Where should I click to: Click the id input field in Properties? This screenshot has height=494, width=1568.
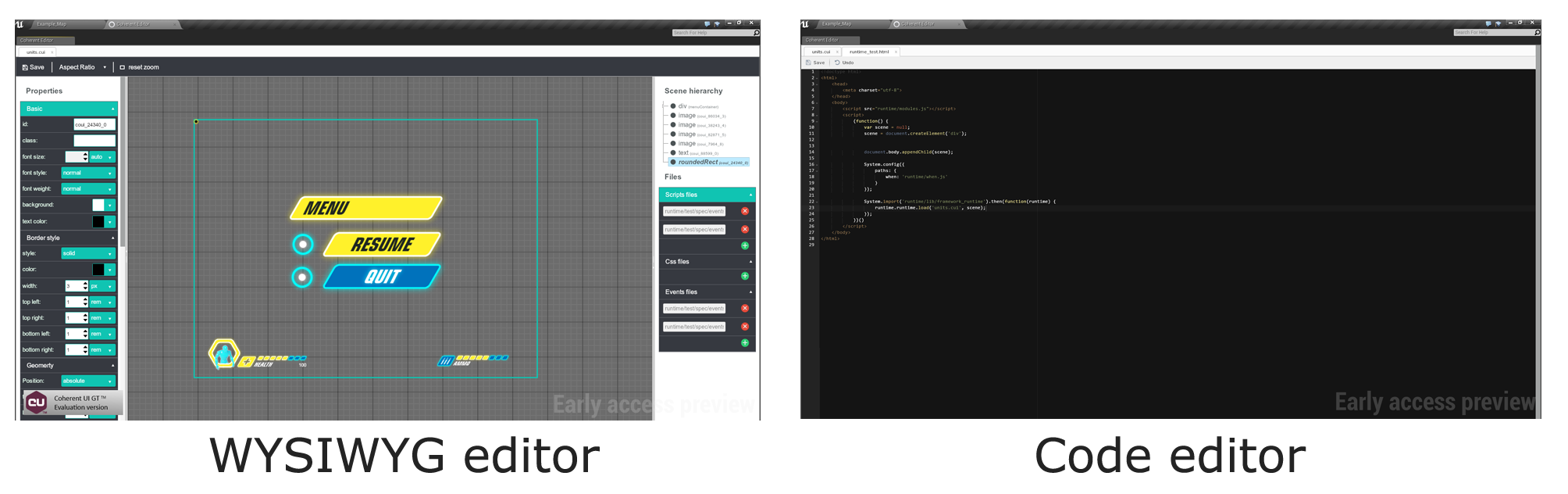tap(94, 124)
